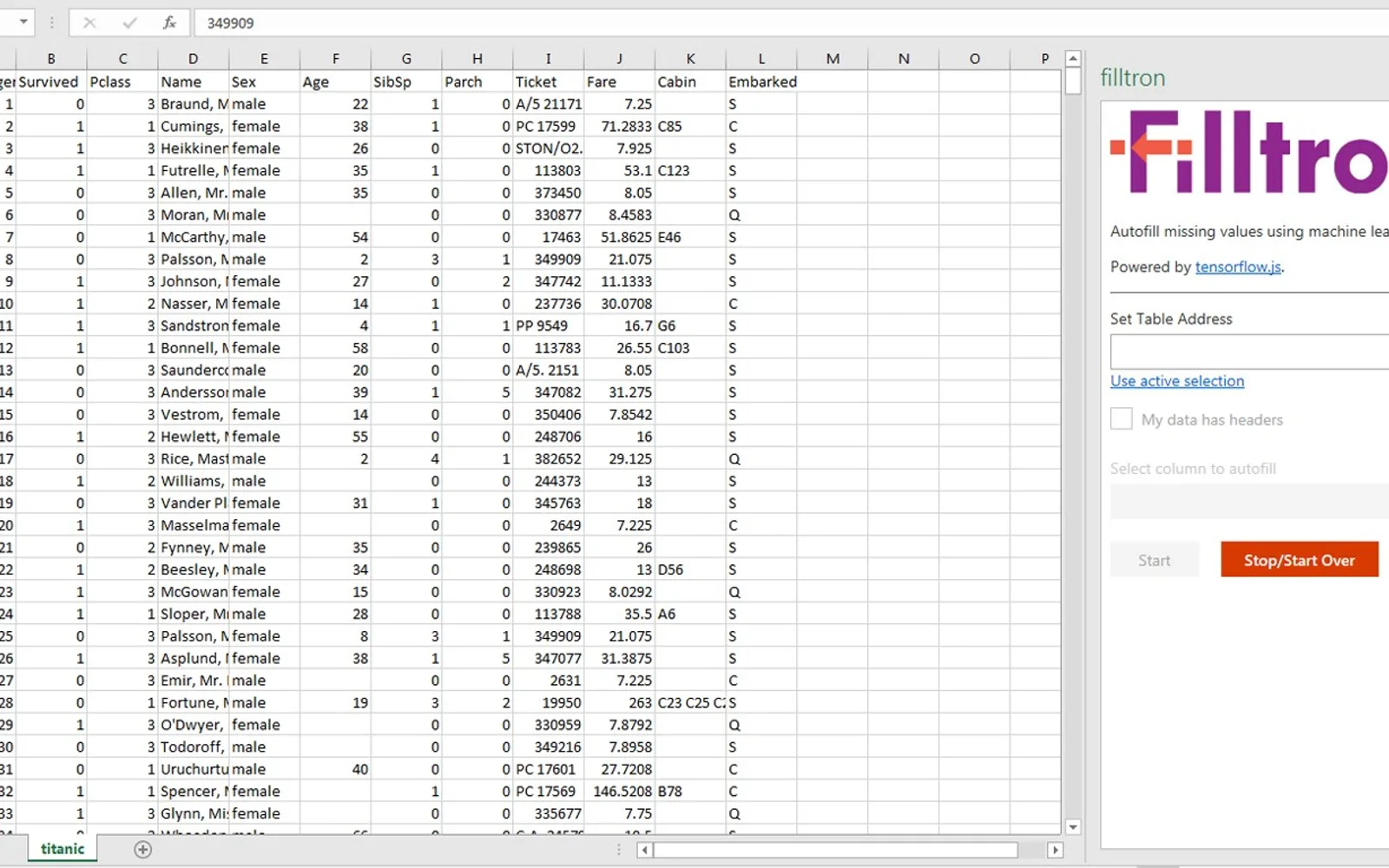Tick the My data has headers checkbox

pos(1122,419)
